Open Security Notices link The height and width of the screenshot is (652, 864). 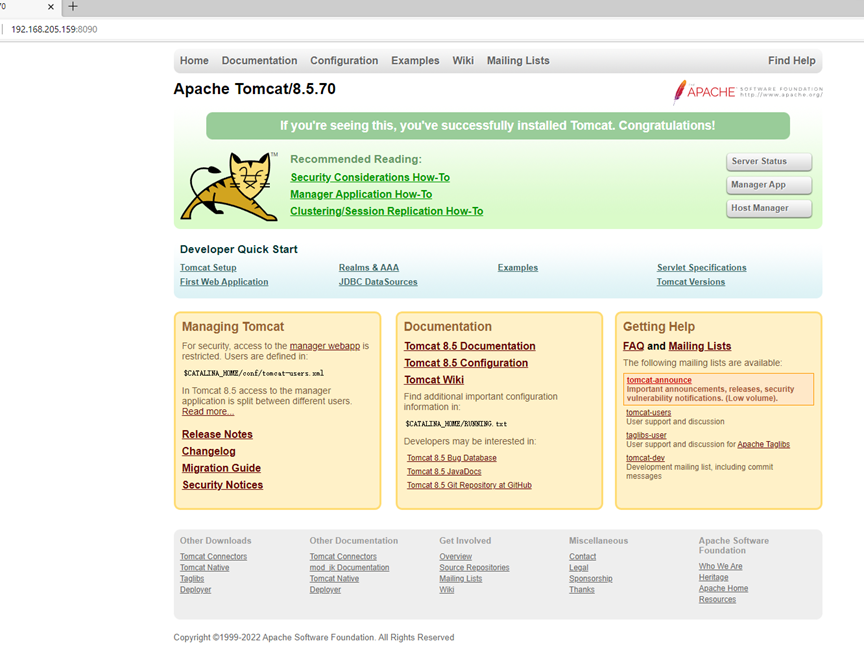[222, 485]
